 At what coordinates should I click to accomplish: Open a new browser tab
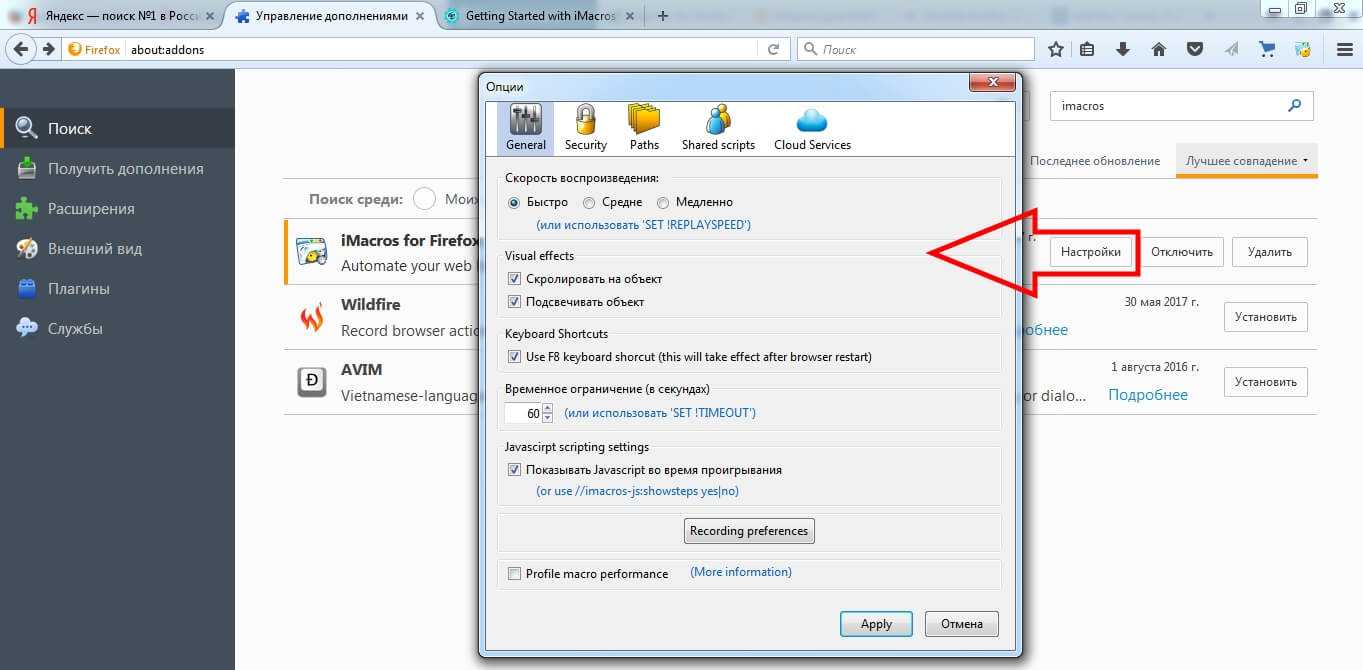click(x=663, y=16)
